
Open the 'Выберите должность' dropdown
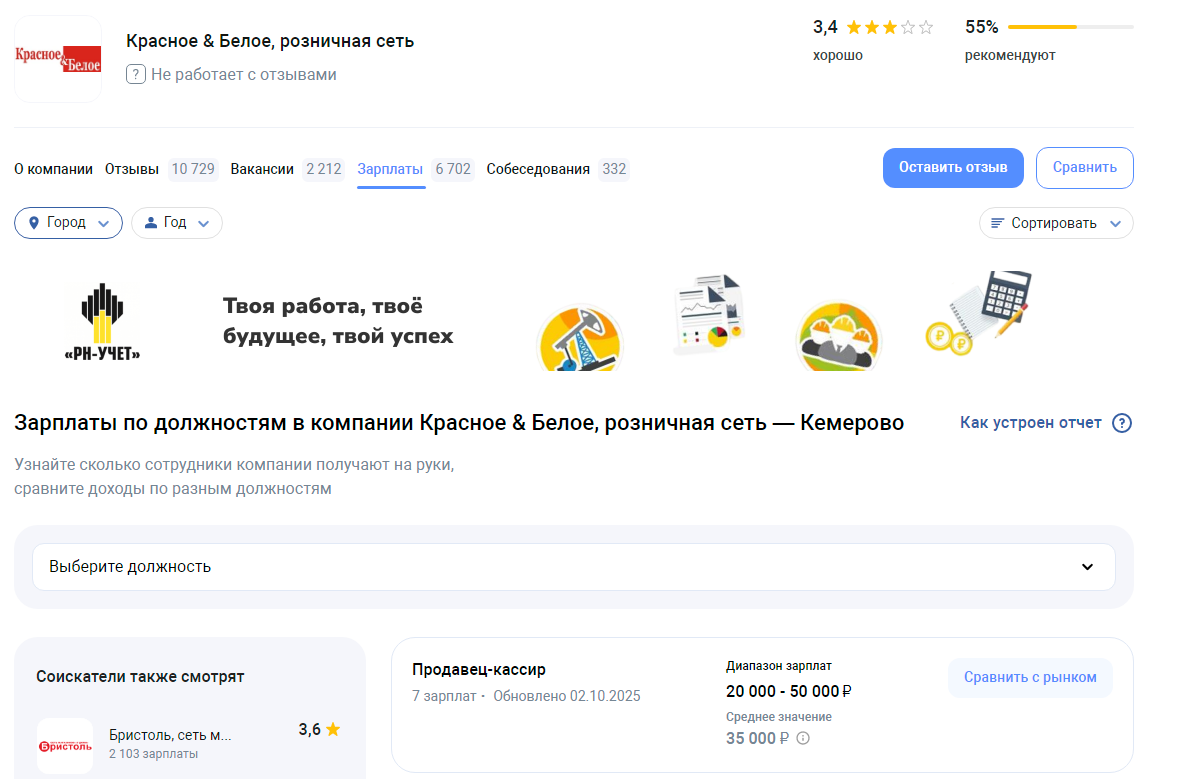click(x=574, y=567)
